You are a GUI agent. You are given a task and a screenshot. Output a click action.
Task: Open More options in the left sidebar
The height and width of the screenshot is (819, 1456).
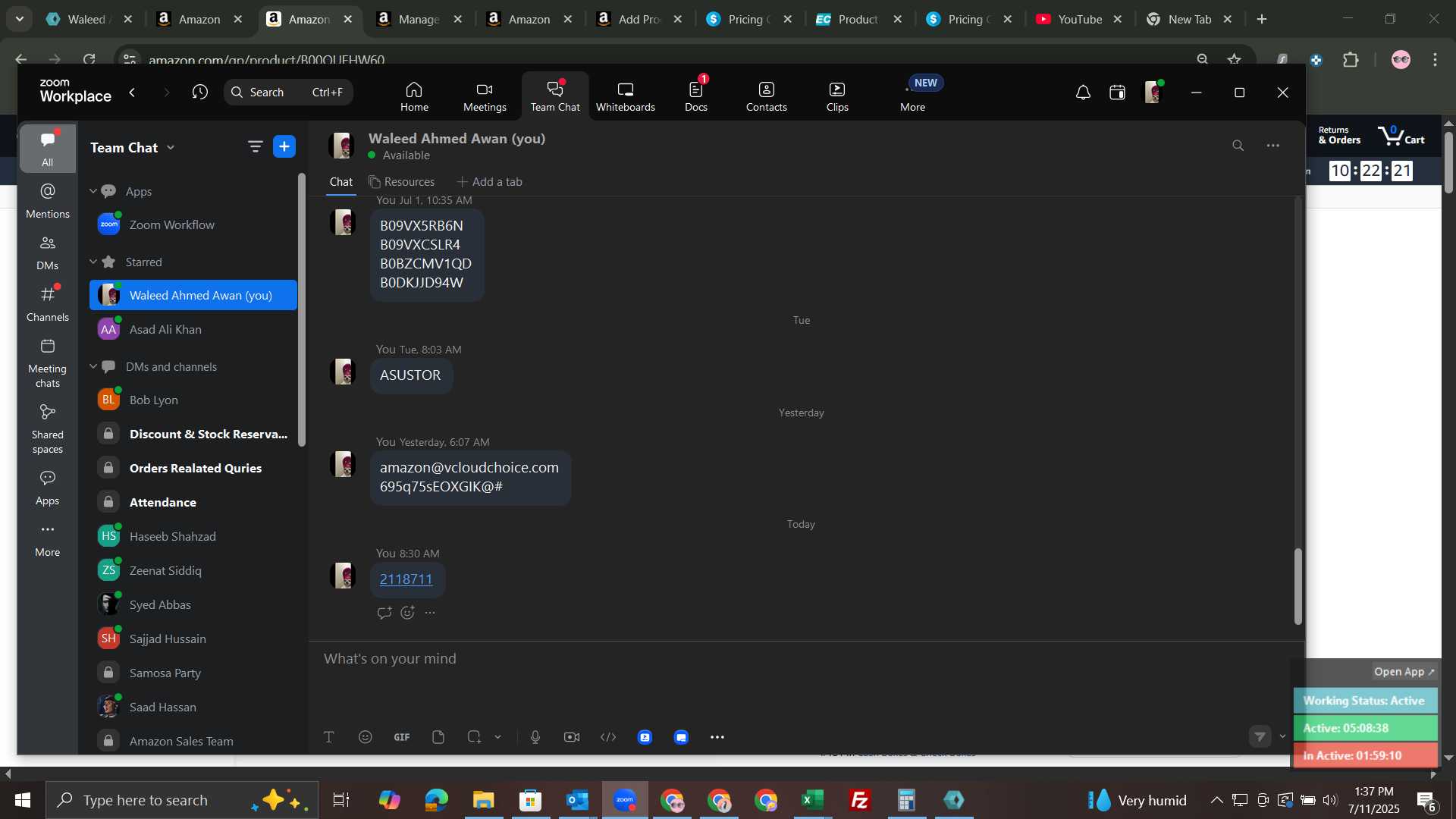tap(48, 540)
